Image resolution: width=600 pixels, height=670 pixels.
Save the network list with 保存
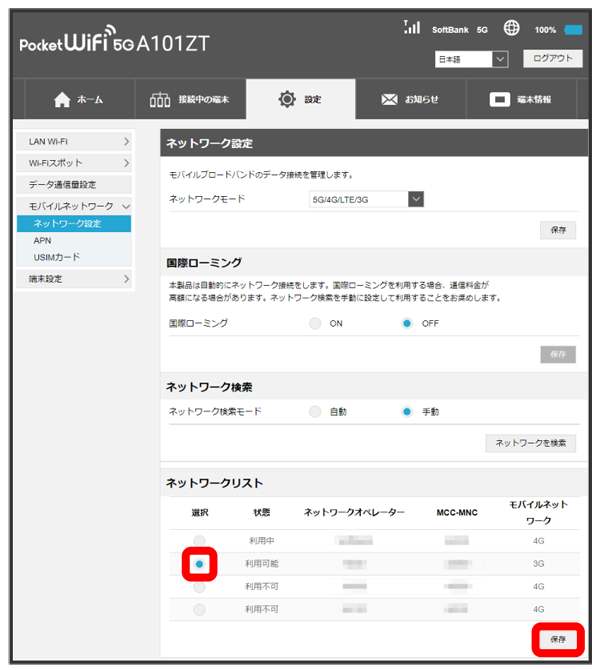coord(556,638)
